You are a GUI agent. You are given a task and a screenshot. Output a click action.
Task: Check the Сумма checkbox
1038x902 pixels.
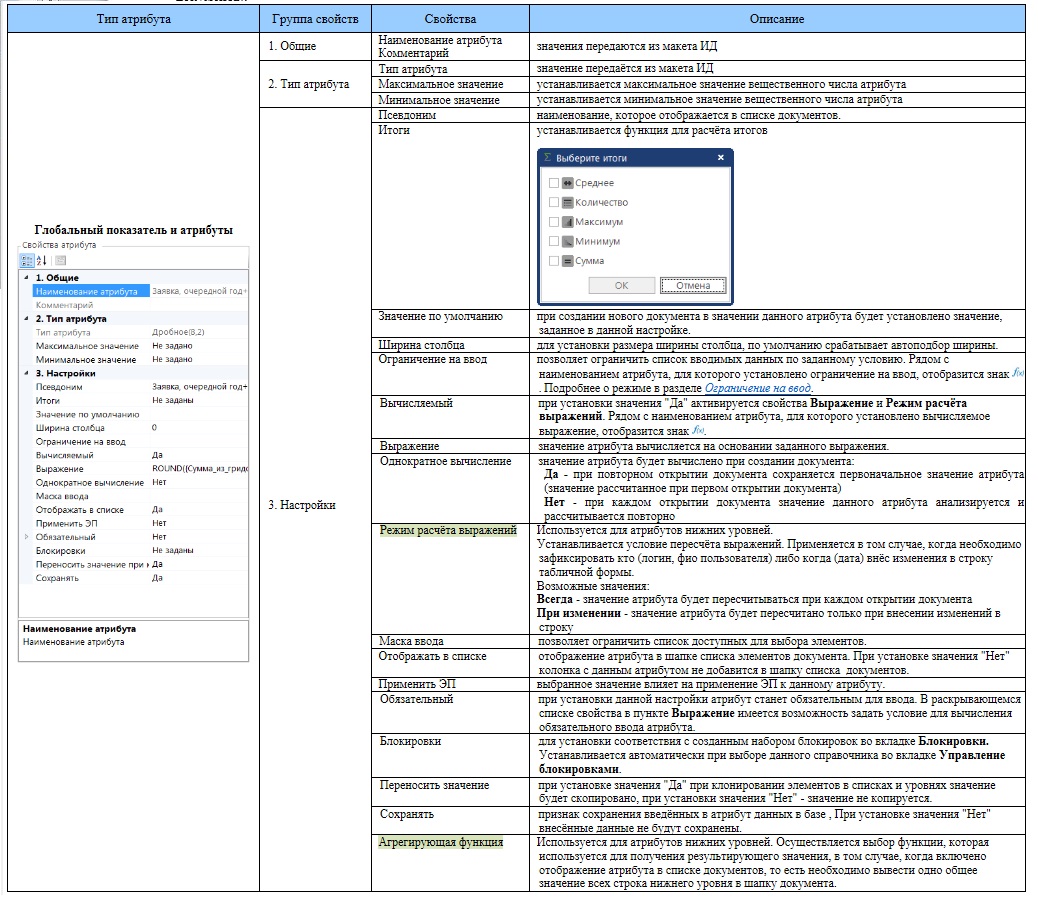coord(554,261)
